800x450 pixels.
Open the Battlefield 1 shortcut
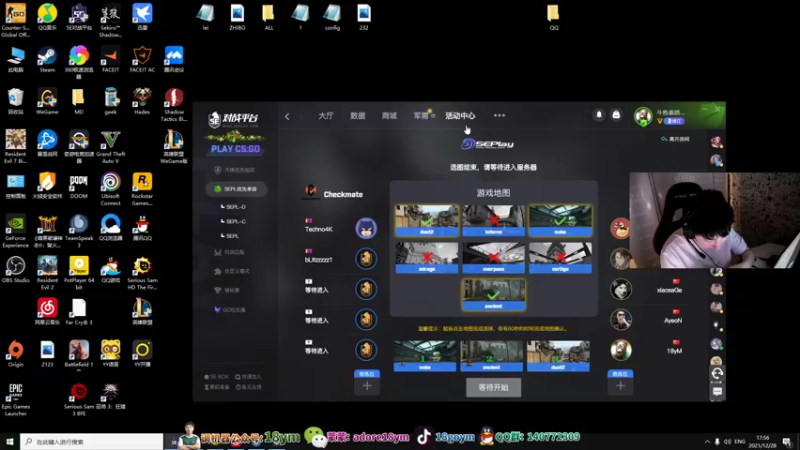79,354
